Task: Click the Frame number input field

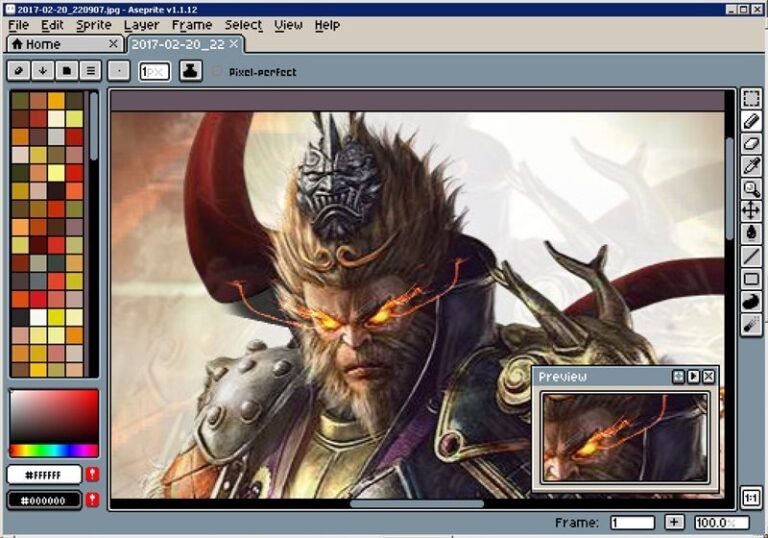Action: [x=631, y=522]
